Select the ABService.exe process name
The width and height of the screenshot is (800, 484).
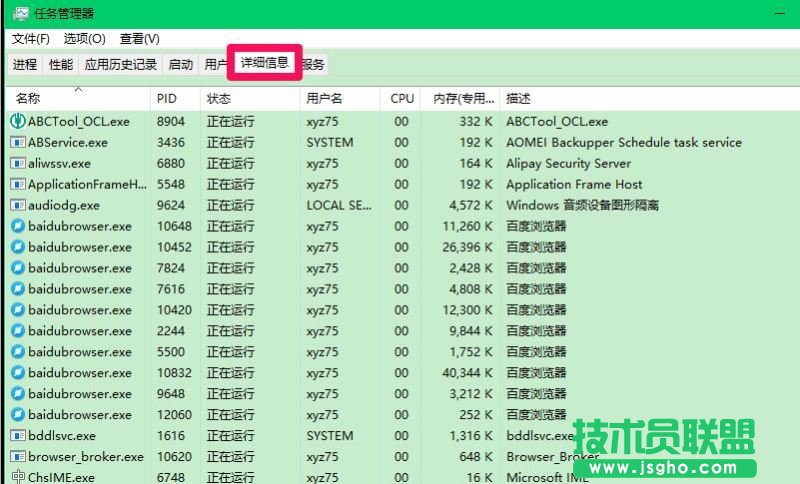click(x=68, y=142)
